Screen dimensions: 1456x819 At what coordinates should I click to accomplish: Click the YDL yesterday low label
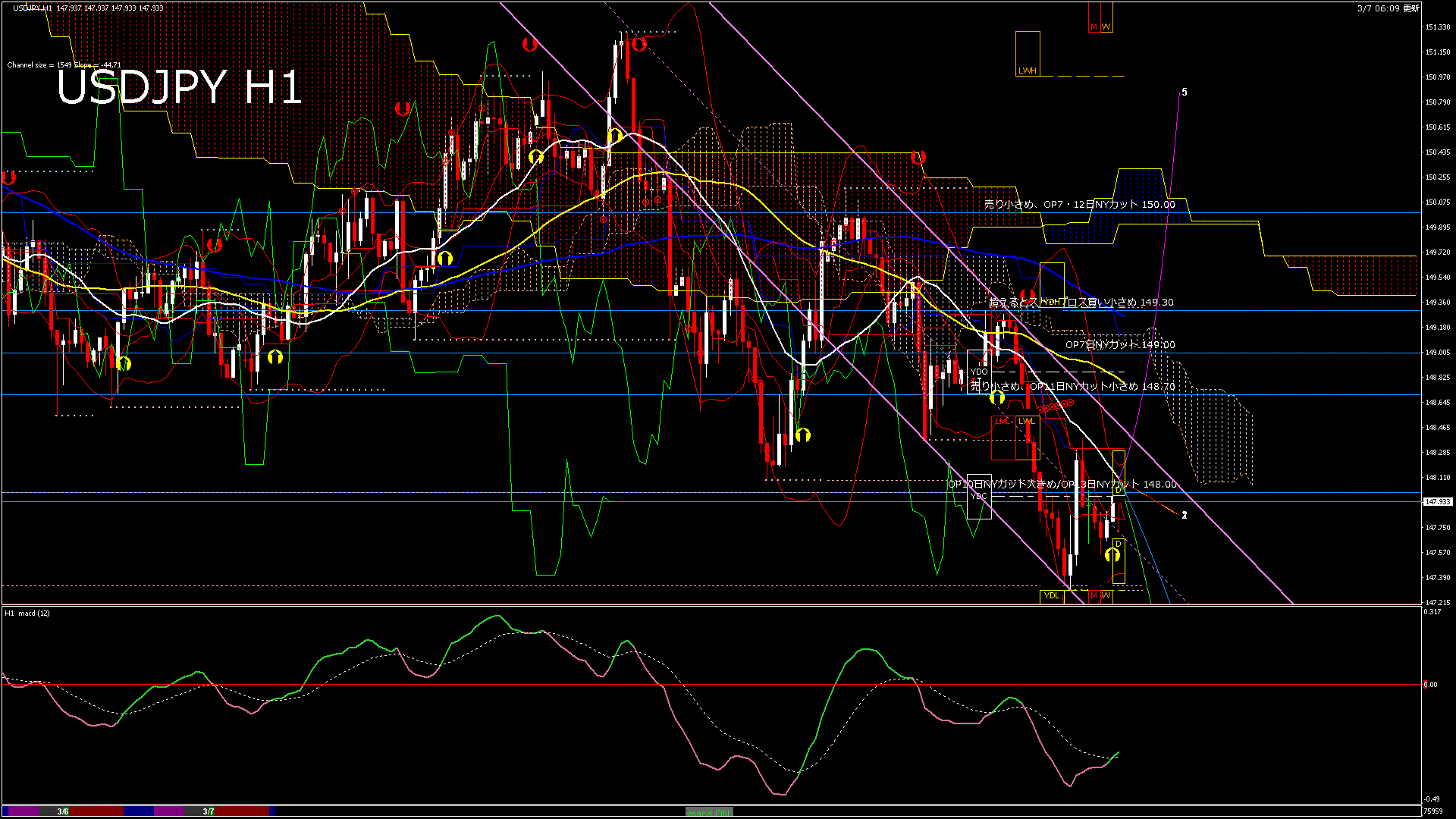(1052, 595)
